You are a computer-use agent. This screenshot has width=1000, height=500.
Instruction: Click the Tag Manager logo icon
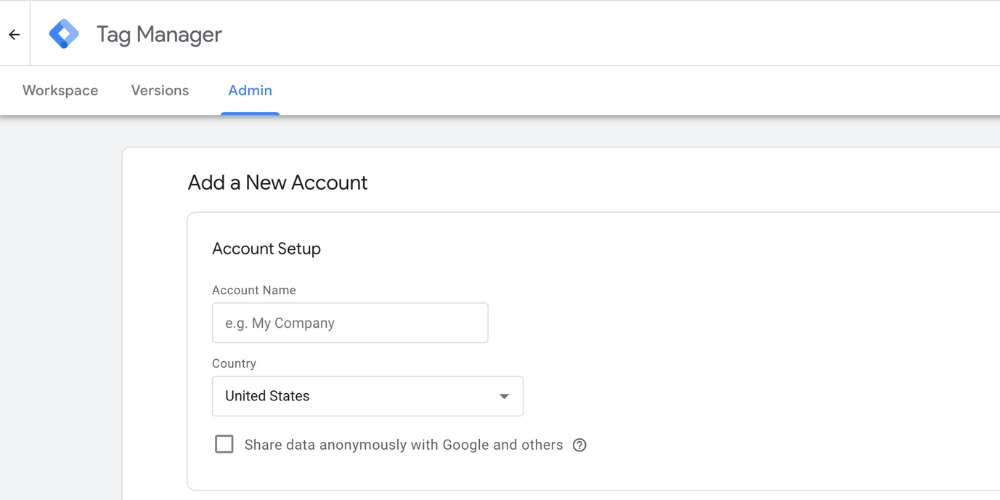pyautogui.click(x=64, y=34)
